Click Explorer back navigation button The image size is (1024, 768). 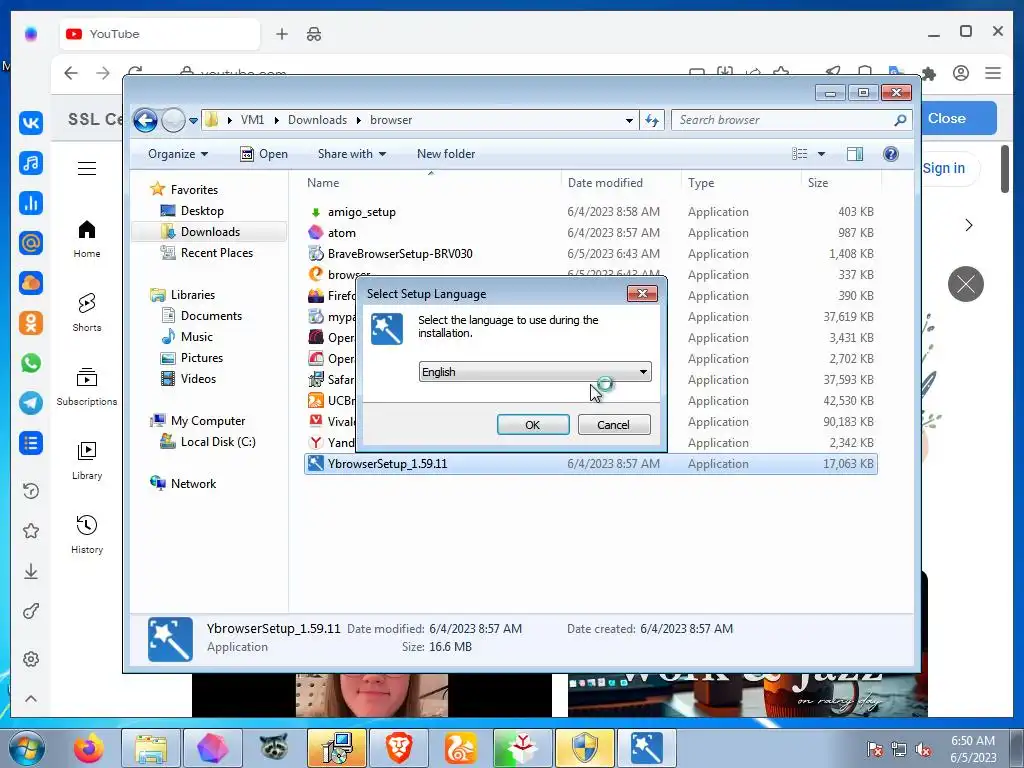point(145,120)
